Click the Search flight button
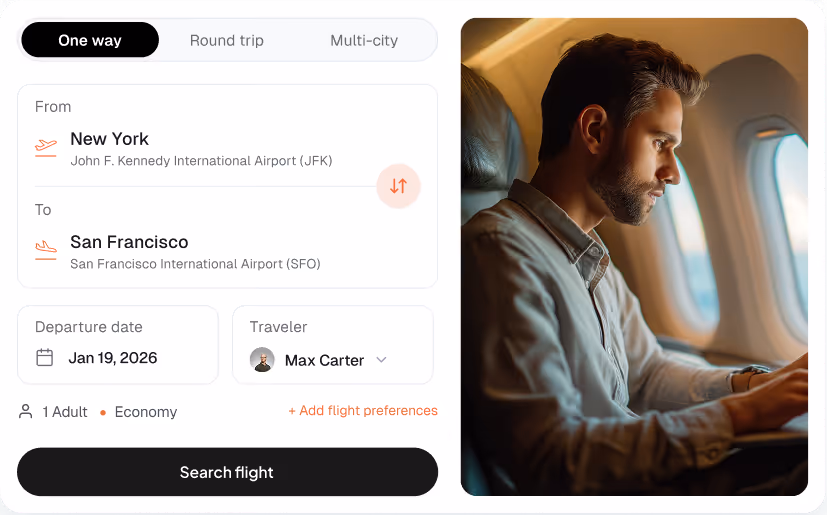The height and width of the screenshot is (515, 827). [x=227, y=472]
